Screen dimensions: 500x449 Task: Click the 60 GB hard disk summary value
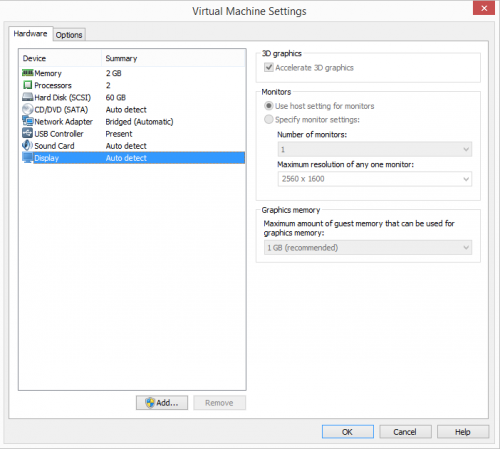point(116,97)
